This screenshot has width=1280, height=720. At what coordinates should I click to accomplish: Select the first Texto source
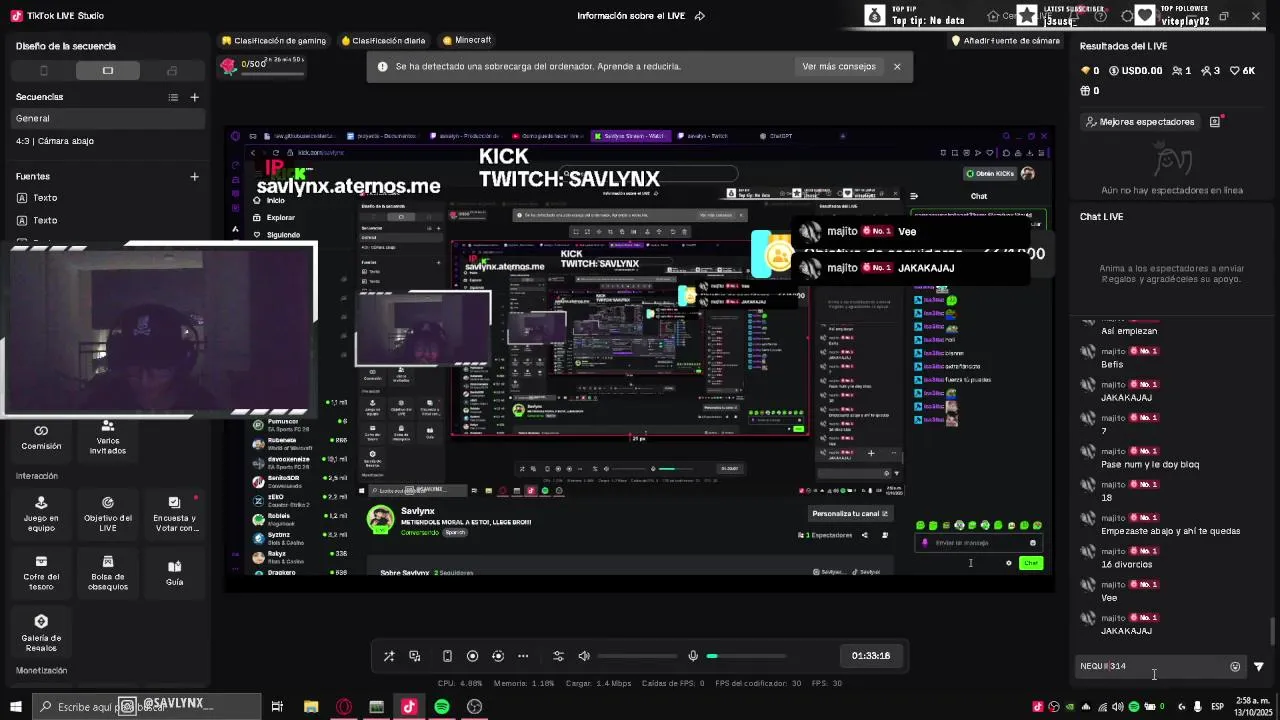108,198
